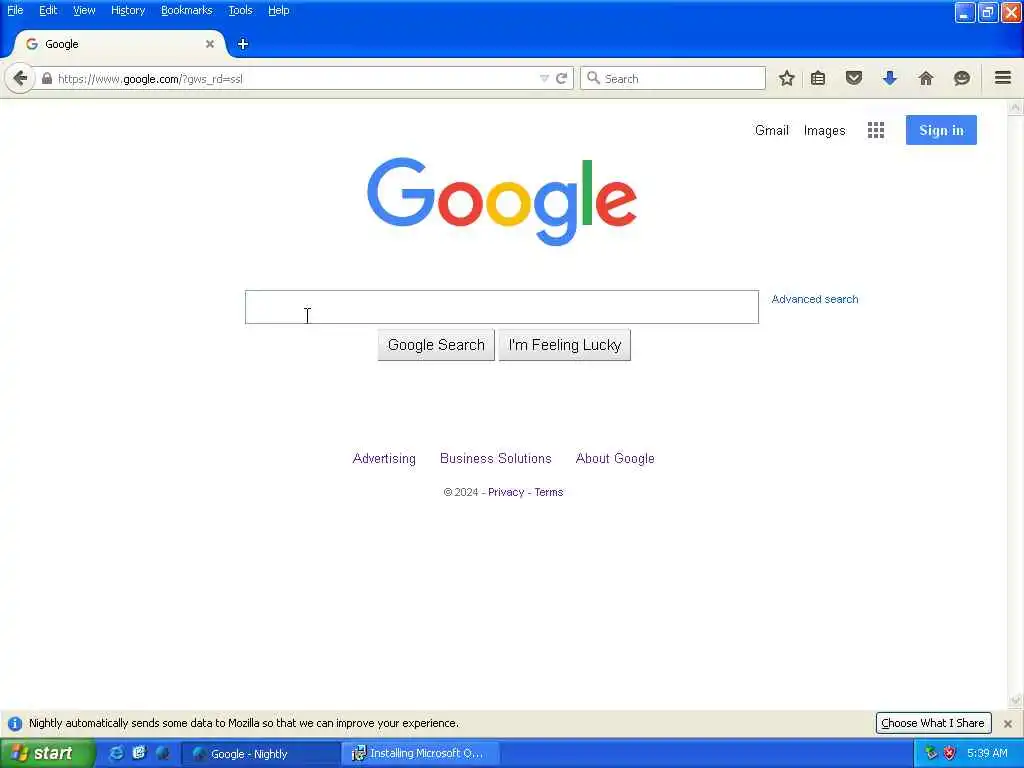Focus the Google search text field
1024x768 pixels.
tap(502, 307)
